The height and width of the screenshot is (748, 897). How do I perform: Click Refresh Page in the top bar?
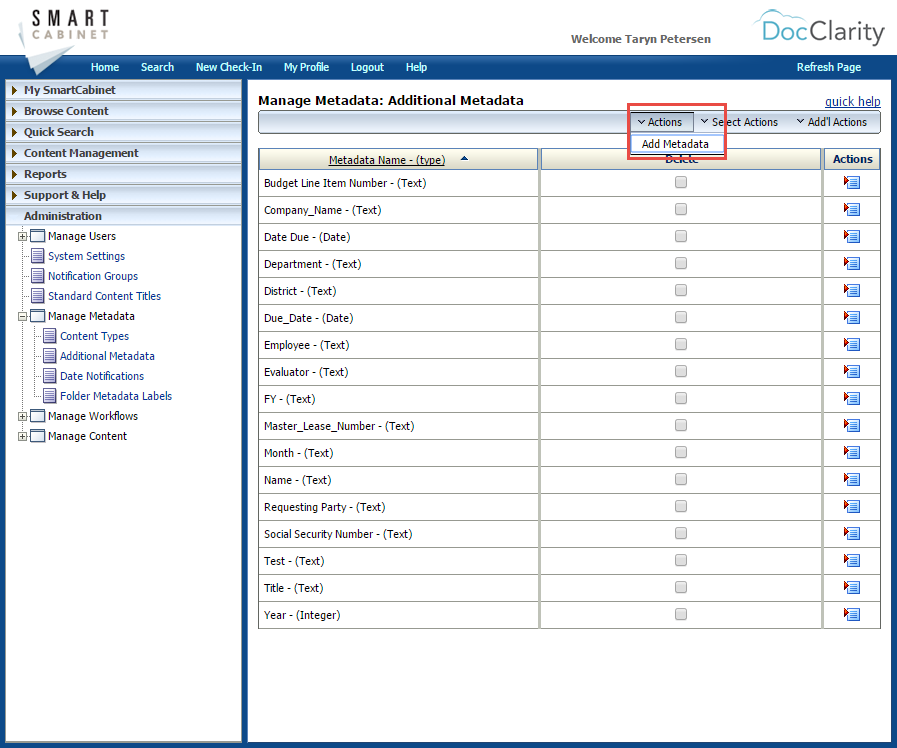click(x=828, y=67)
